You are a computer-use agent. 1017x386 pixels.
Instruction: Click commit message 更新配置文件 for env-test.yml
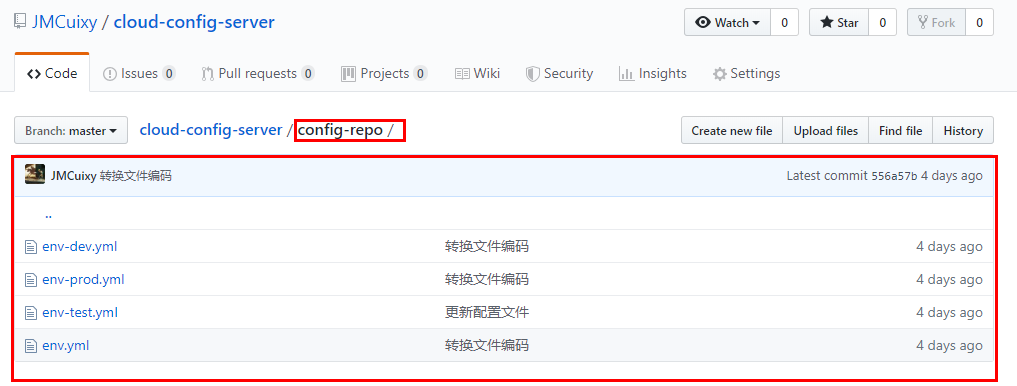486,313
